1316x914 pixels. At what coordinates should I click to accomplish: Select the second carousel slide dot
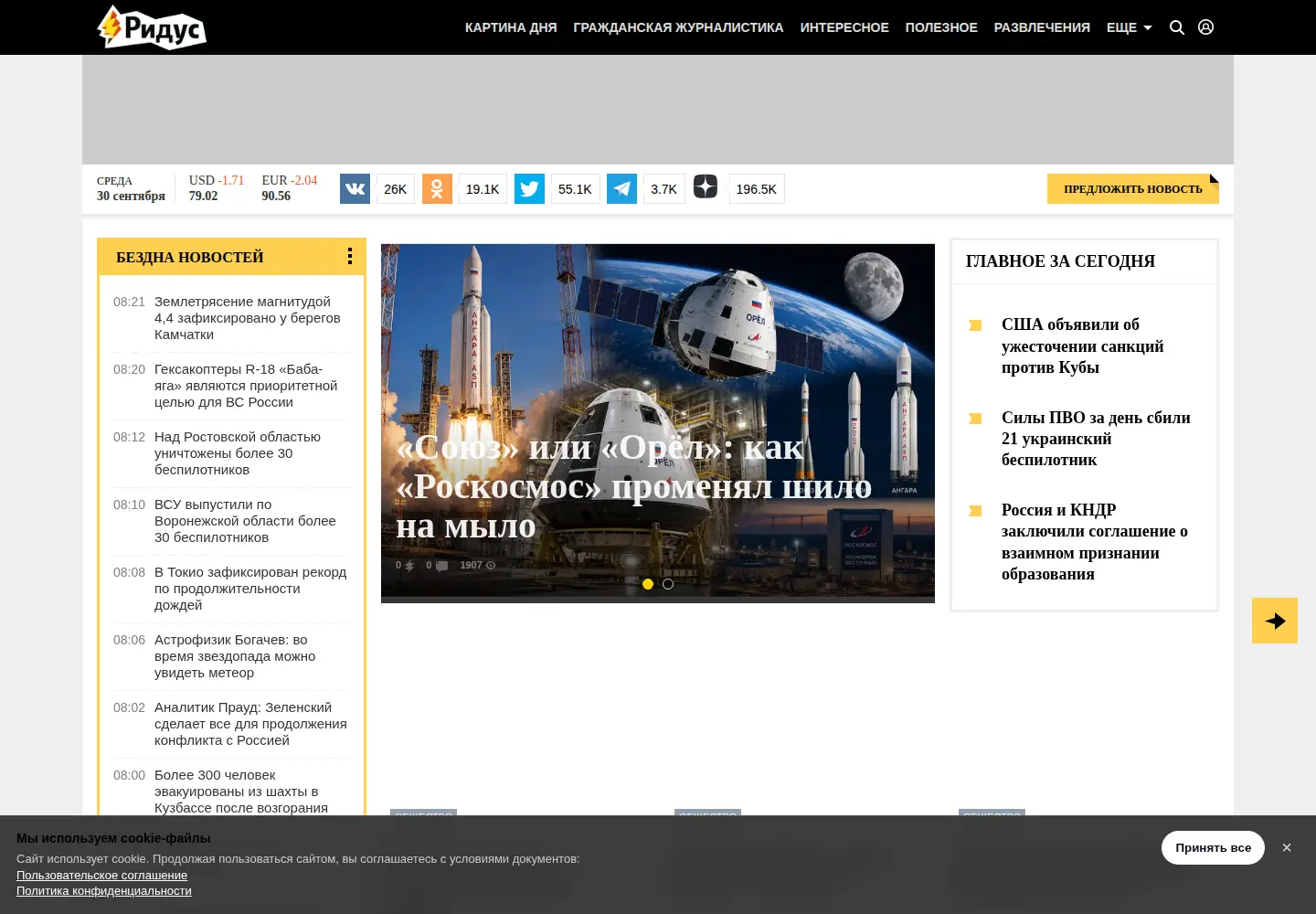tap(668, 584)
